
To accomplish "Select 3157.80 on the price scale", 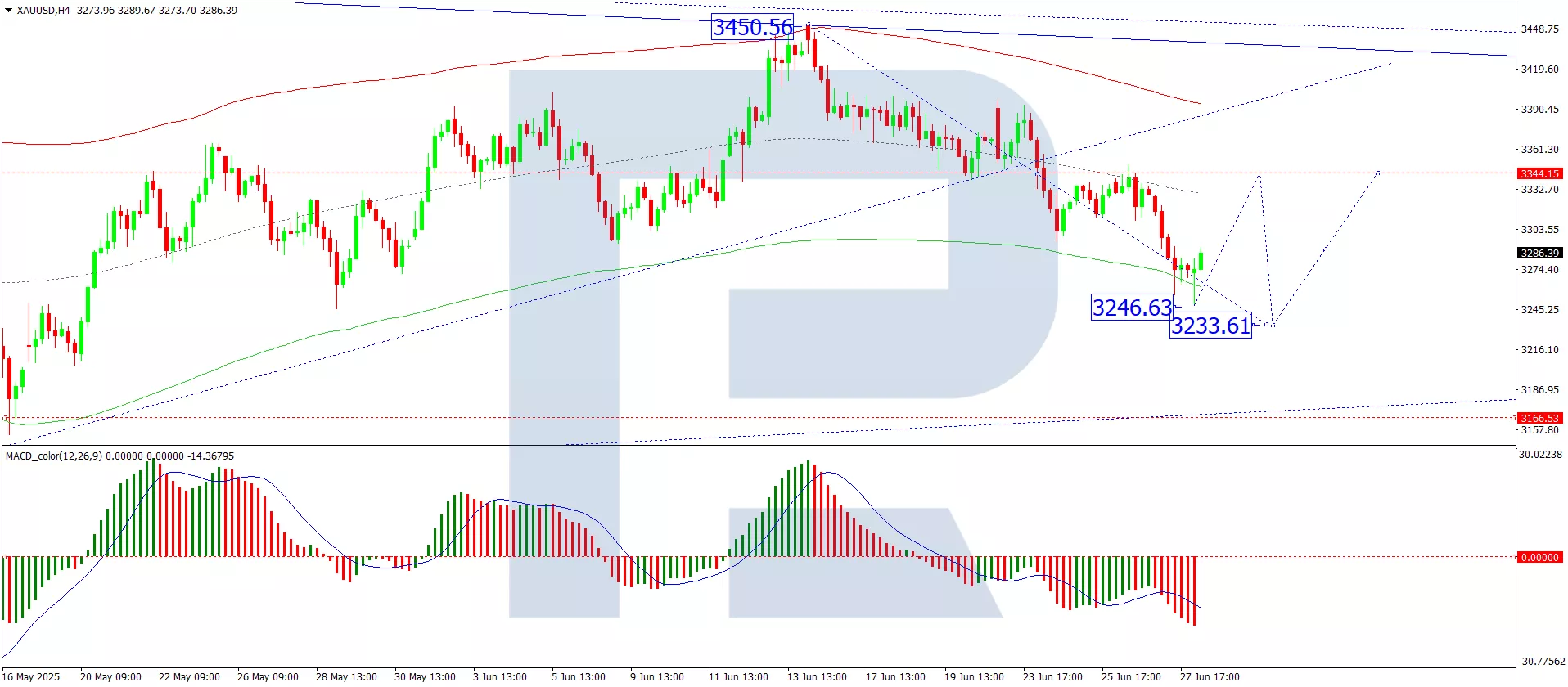I will (x=1539, y=430).
